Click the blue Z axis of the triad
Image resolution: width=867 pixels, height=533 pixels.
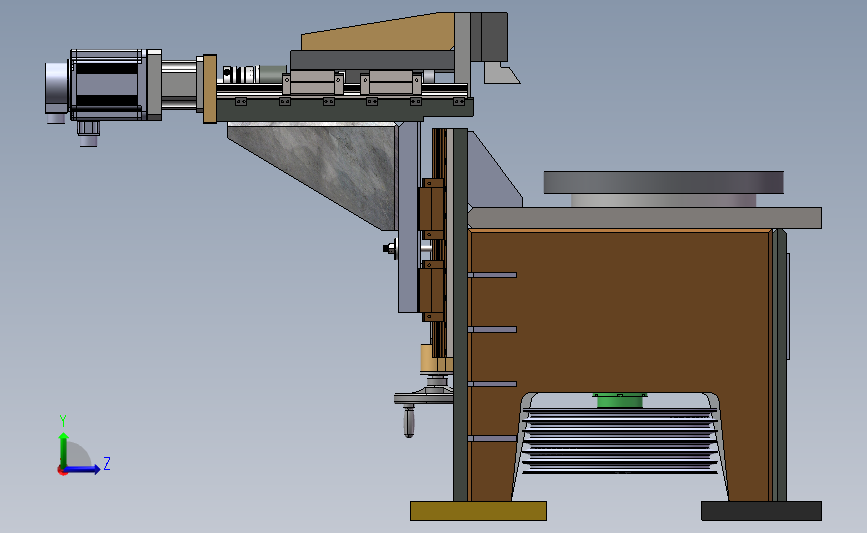(82, 469)
